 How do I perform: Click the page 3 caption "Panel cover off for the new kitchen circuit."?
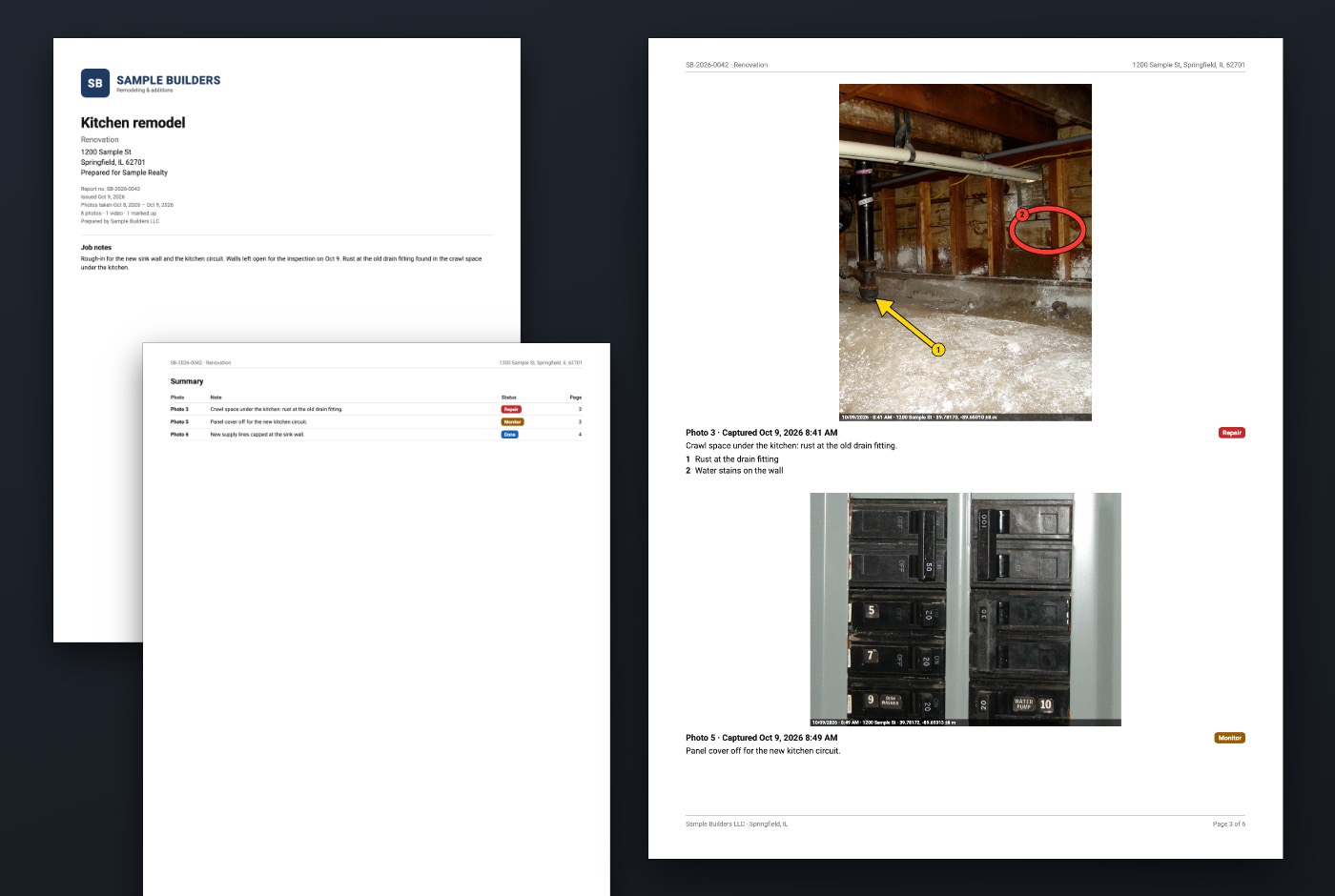point(763,751)
